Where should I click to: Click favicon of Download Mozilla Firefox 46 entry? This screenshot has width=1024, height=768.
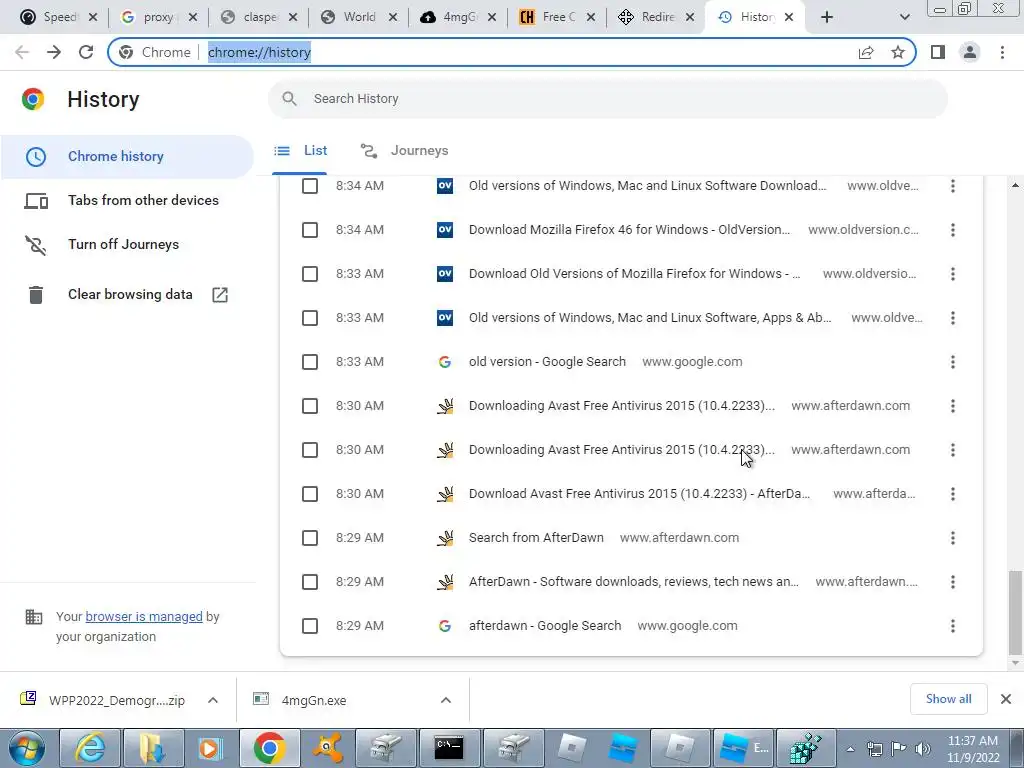[445, 230]
